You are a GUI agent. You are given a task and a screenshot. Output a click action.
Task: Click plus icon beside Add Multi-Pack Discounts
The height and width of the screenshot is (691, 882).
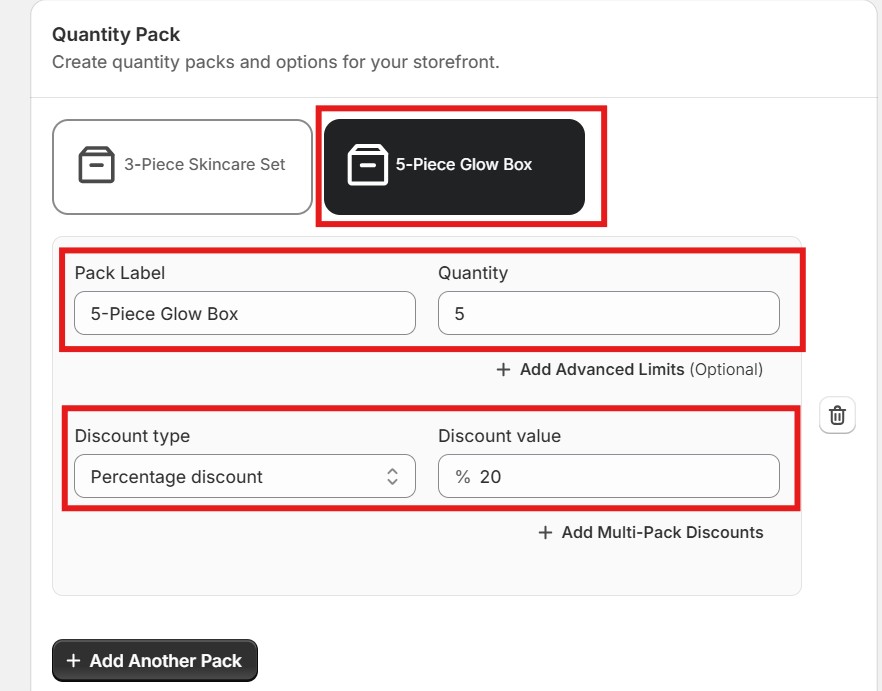point(546,532)
